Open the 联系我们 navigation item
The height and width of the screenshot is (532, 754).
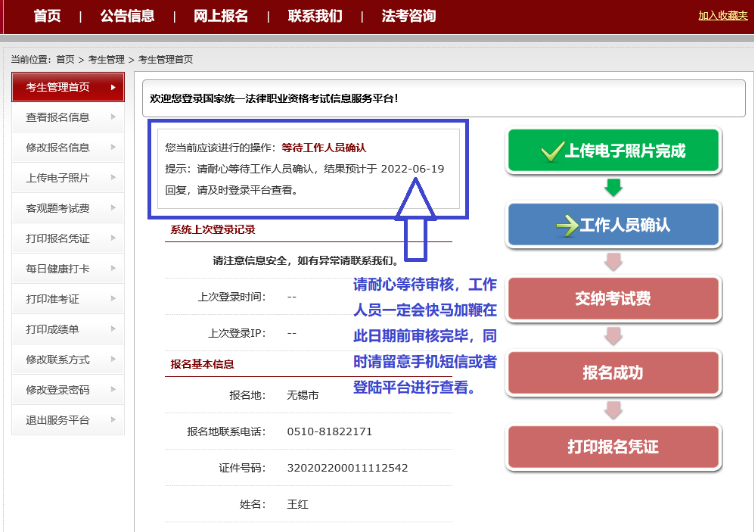click(314, 16)
